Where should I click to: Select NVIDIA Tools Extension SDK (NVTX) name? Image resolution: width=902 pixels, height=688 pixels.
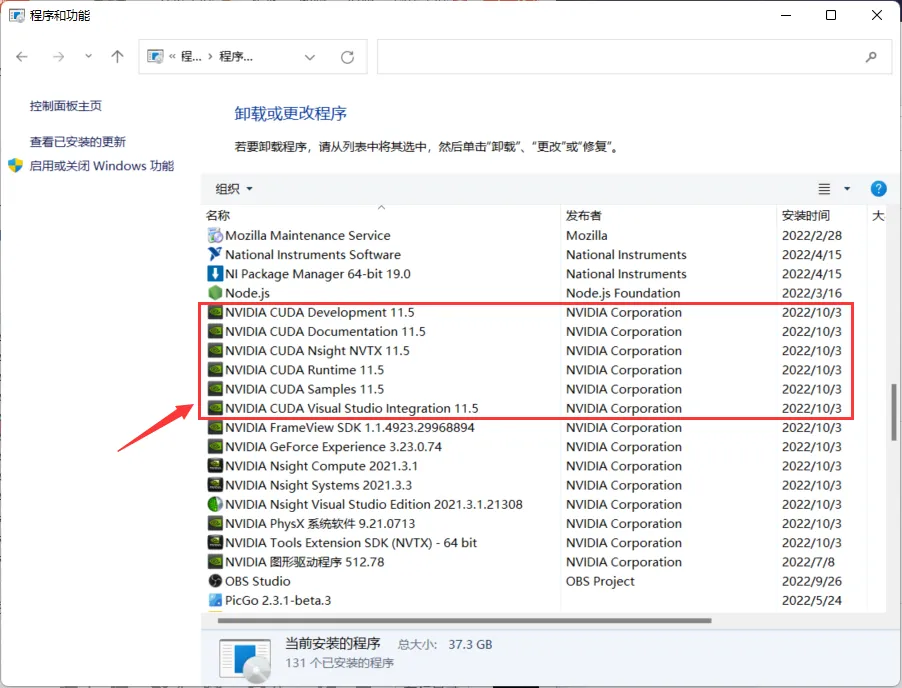(351, 542)
